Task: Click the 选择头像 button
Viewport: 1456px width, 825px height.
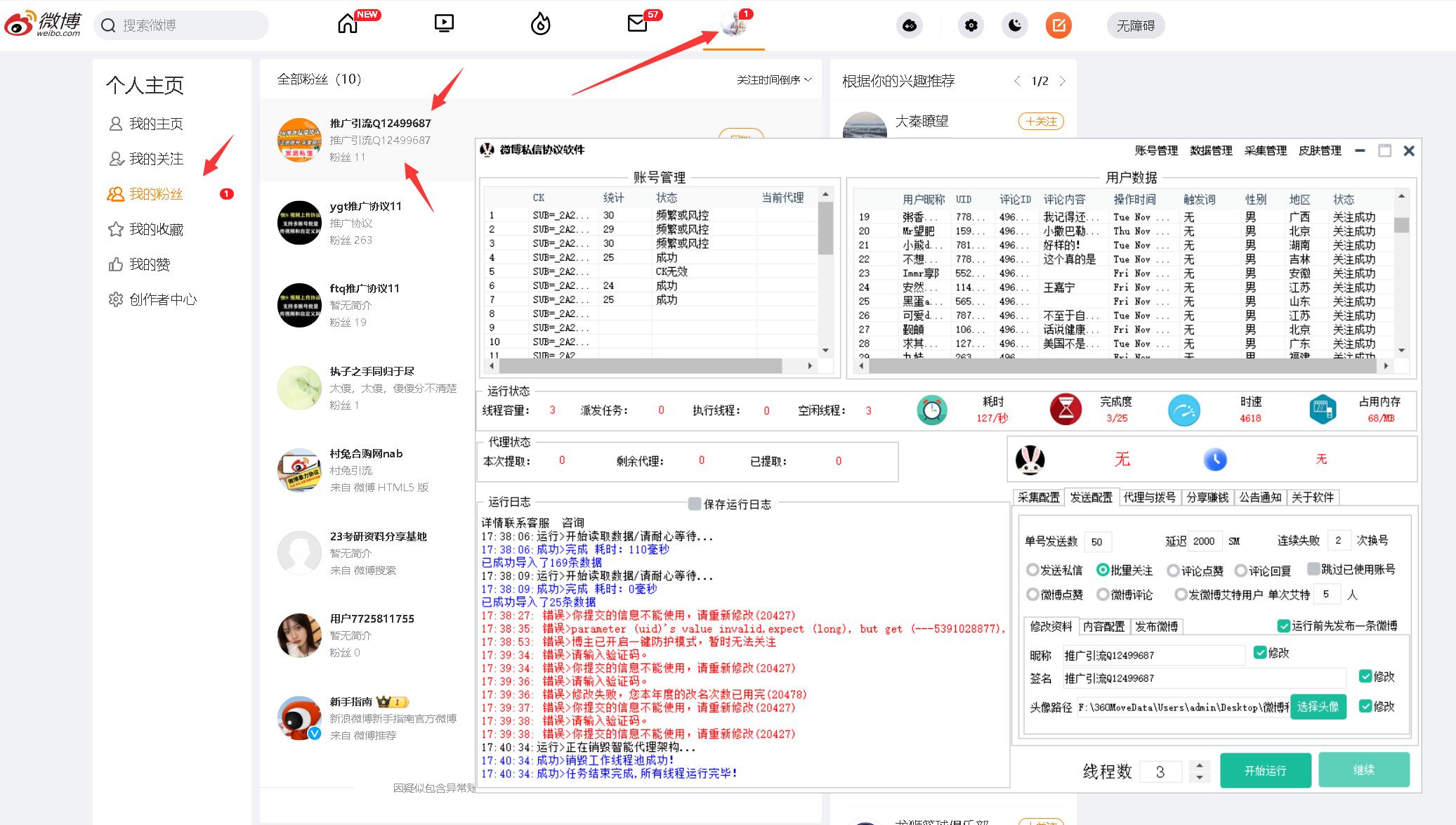Action: point(1318,706)
